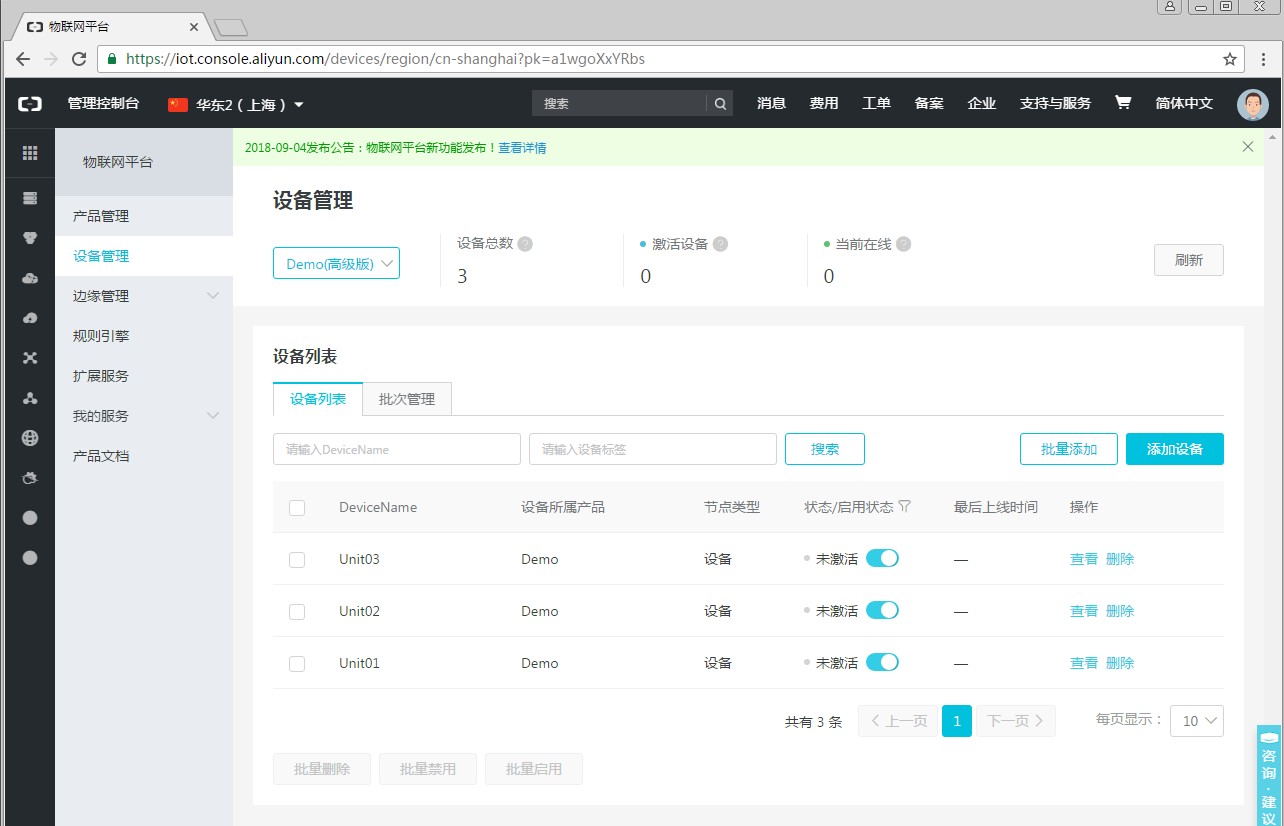Click 查看详情 in the announcement
The width and height of the screenshot is (1284, 826).
tap(522, 148)
